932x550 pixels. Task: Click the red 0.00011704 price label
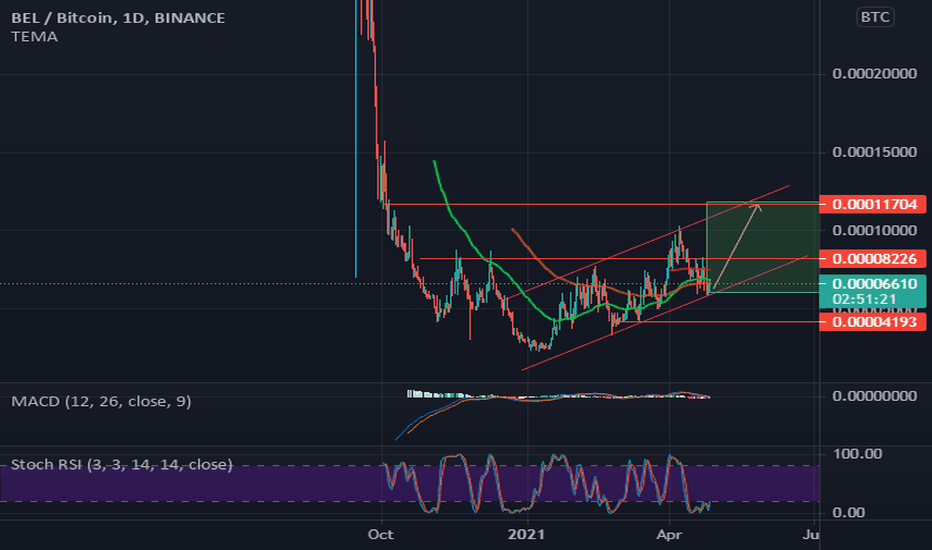click(x=873, y=204)
